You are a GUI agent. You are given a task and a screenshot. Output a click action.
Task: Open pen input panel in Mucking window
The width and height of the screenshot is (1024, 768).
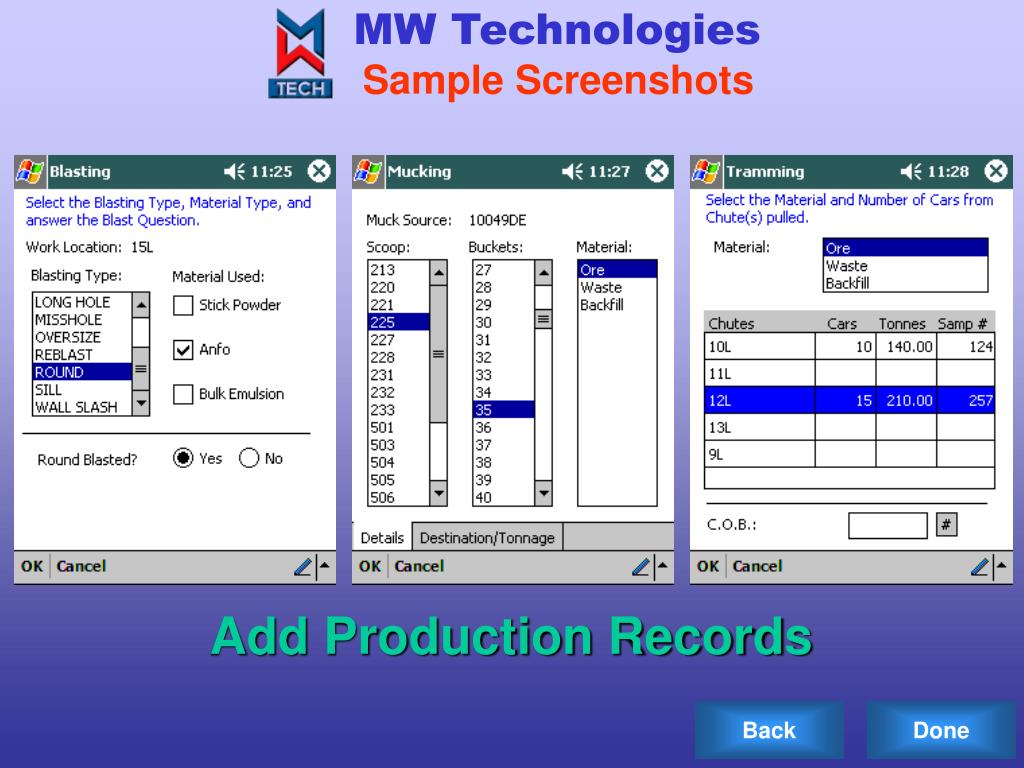click(x=641, y=566)
